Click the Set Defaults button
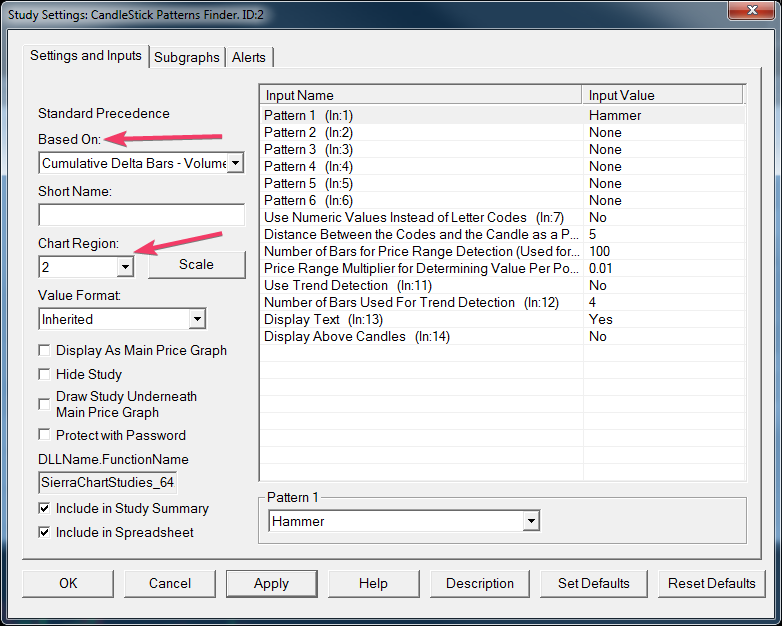782x626 pixels. click(593, 584)
